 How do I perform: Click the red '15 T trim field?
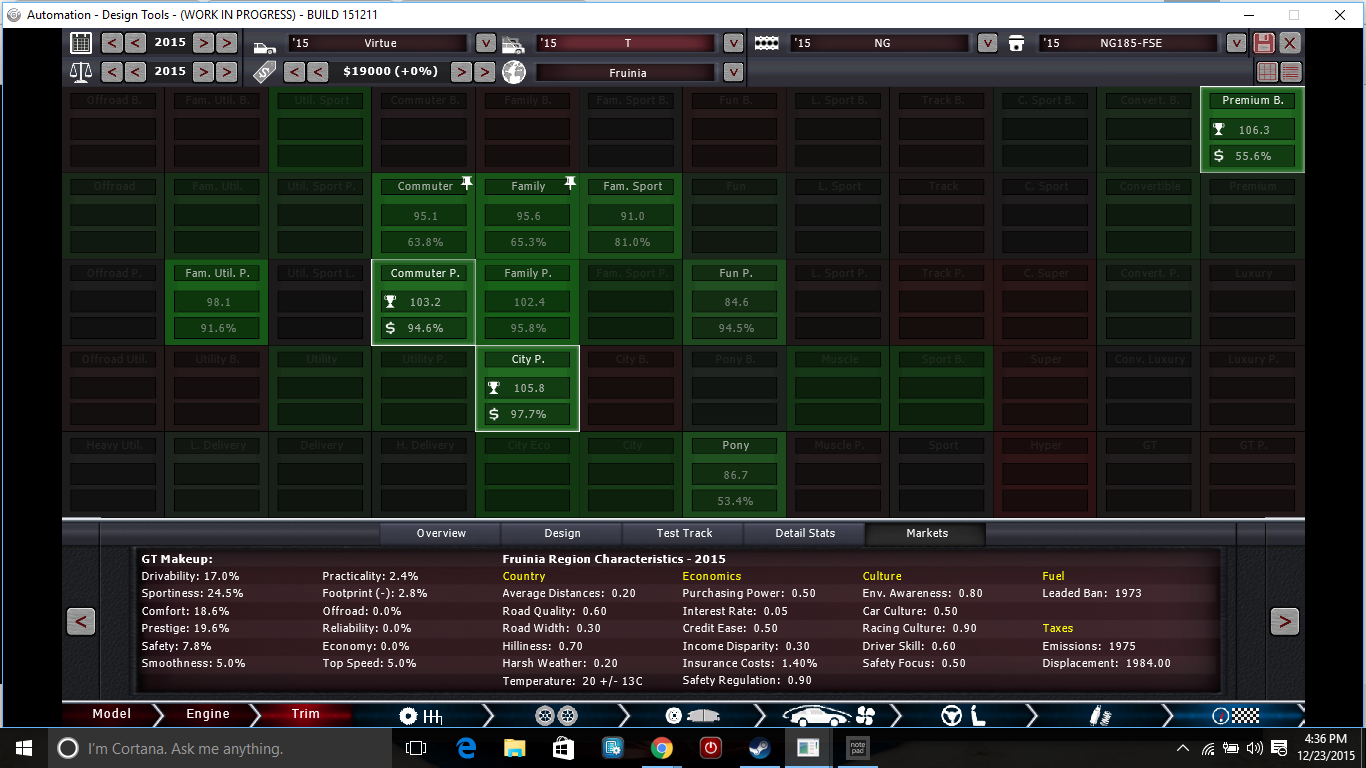click(627, 43)
